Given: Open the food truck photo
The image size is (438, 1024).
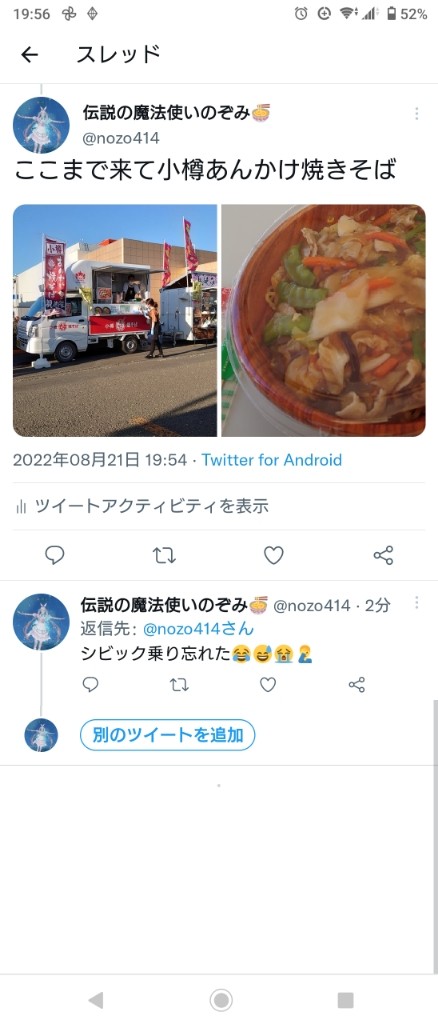Looking at the screenshot, I should point(115,320).
